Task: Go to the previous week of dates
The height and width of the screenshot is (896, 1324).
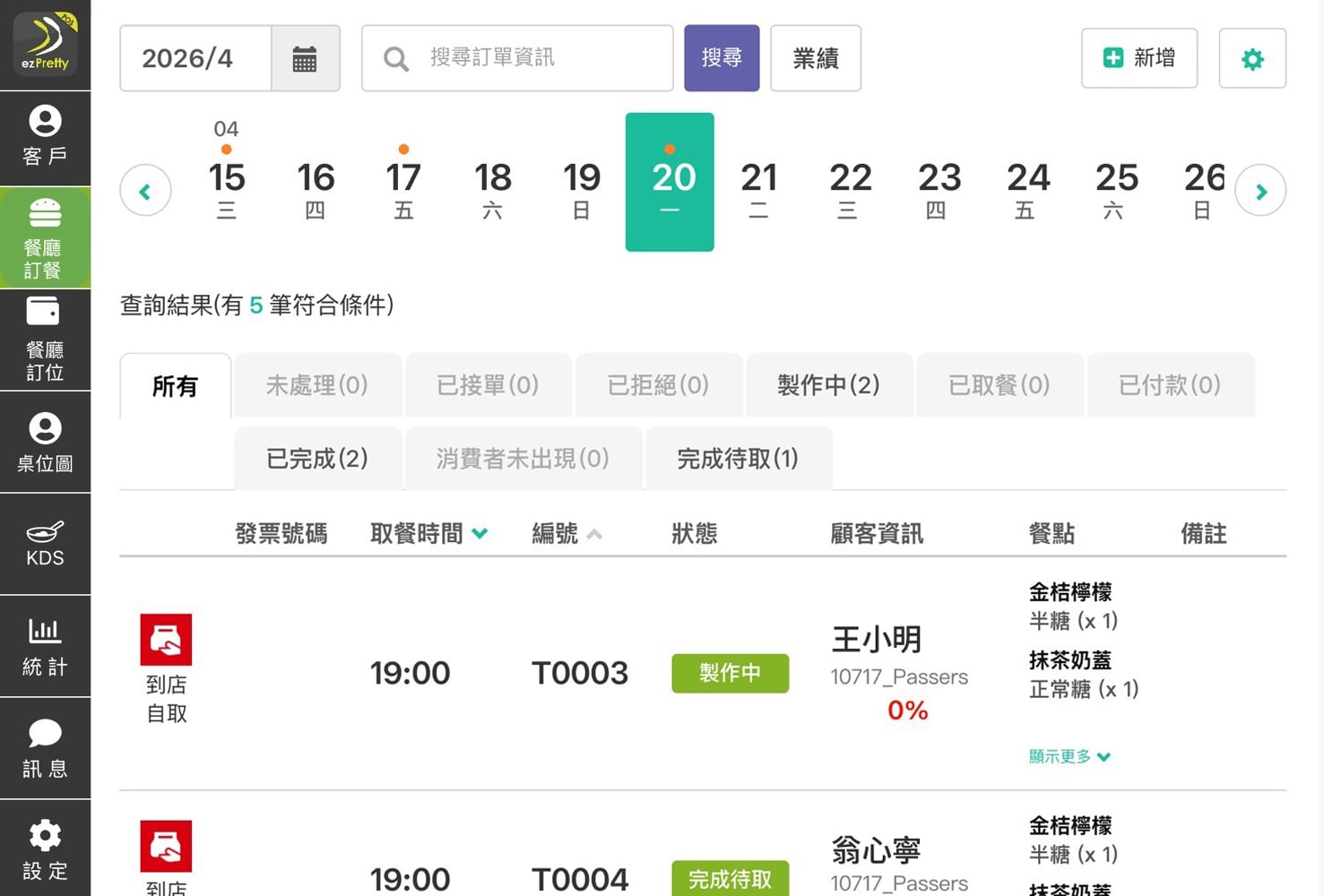Action: [145, 191]
